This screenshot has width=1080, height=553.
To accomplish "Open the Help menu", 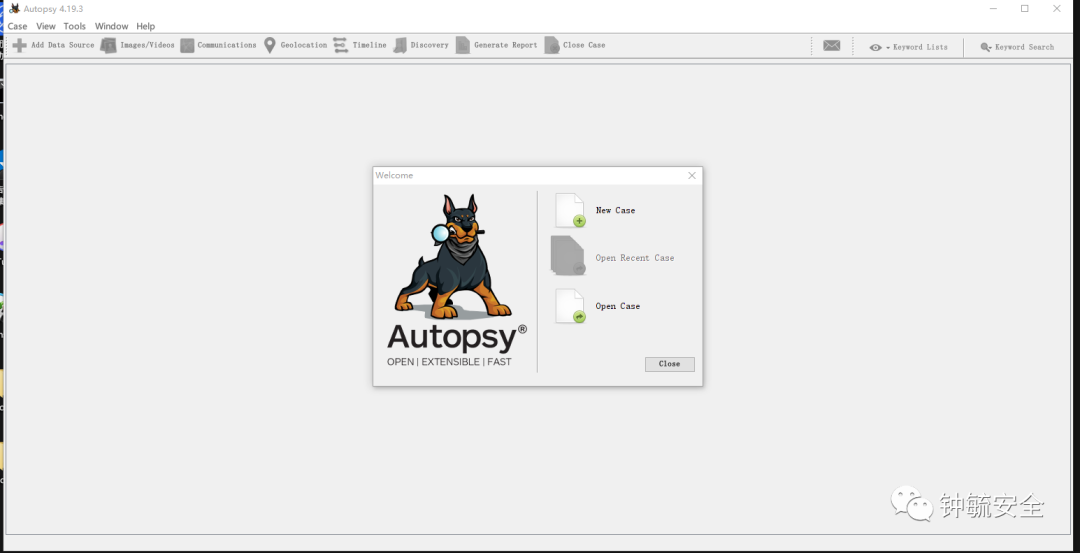I will click(145, 26).
